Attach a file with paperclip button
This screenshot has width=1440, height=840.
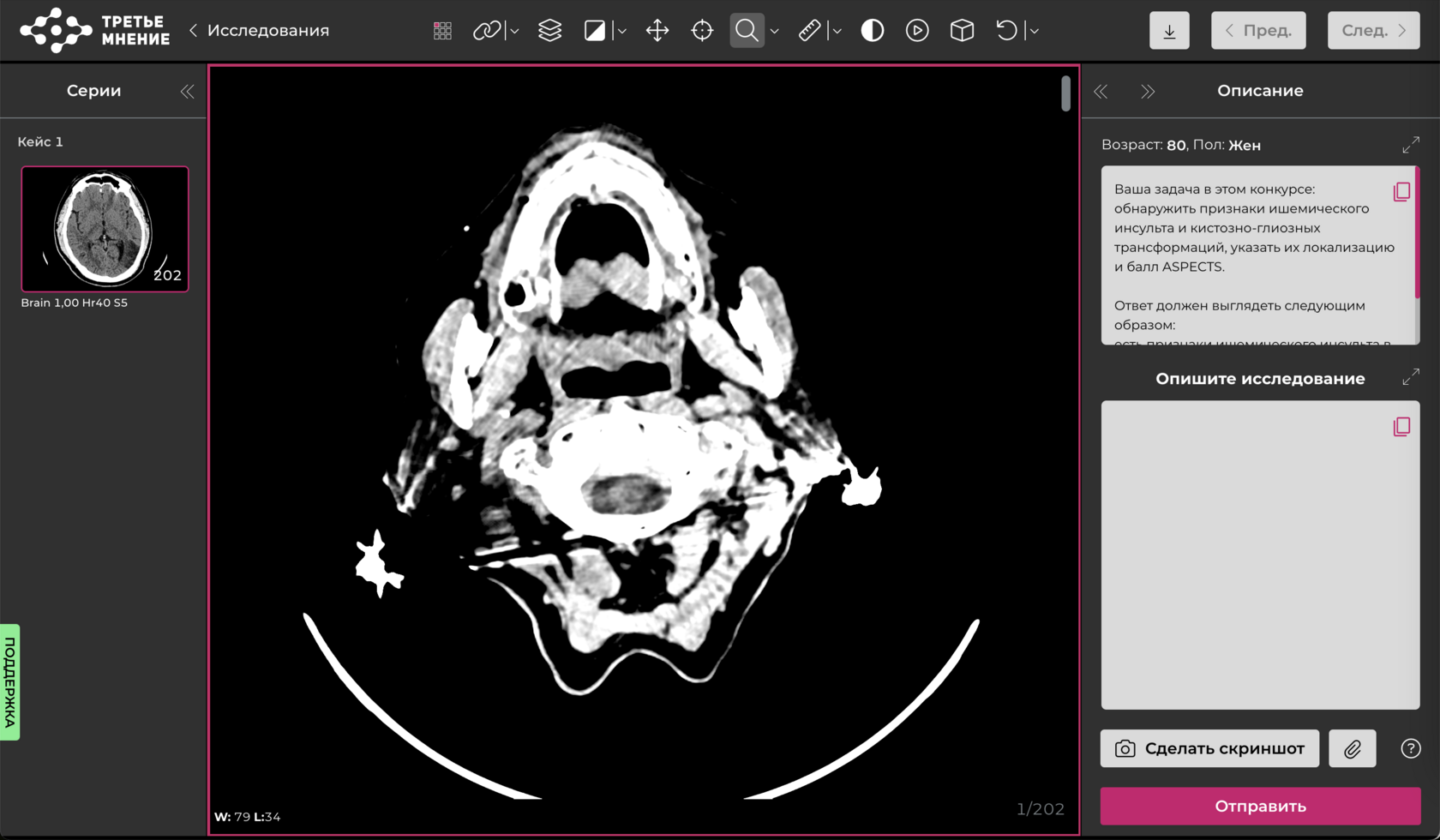[1353, 748]
